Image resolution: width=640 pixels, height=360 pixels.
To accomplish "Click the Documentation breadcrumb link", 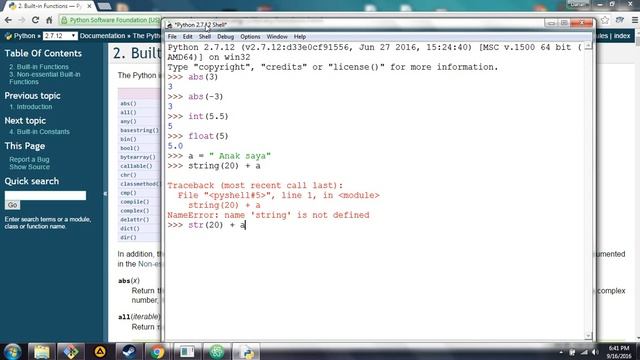I will click(x=102, y=36).
